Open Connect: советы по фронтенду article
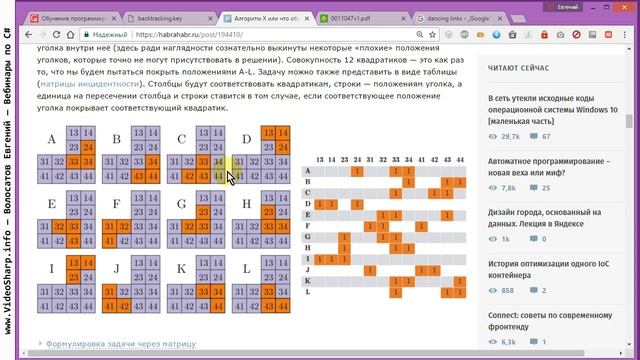 pyautogui.click(x=550, y=321)
